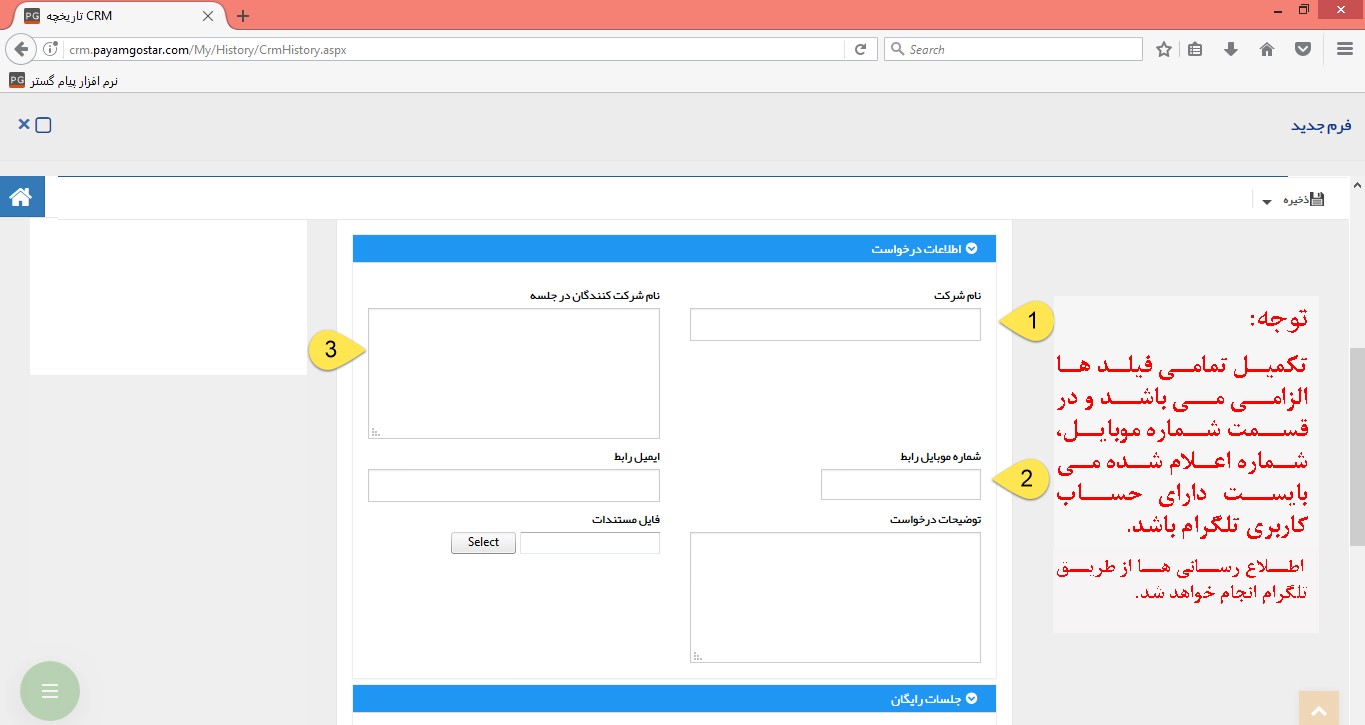
Task: Open the نرم افزار پیام گستر bookmark
Action: point(60,81)
